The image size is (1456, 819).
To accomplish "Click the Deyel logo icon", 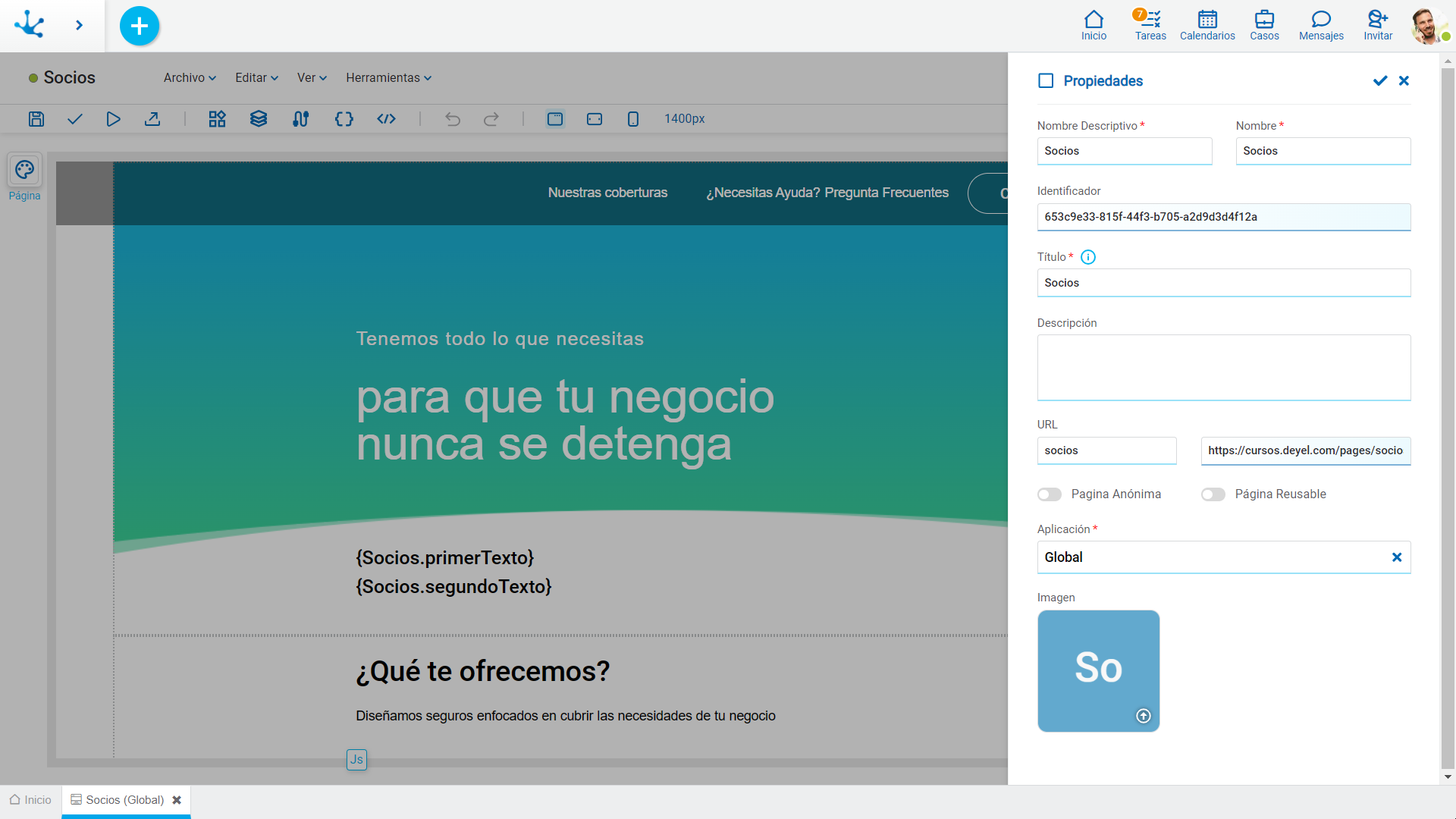I will pos(30,24).
